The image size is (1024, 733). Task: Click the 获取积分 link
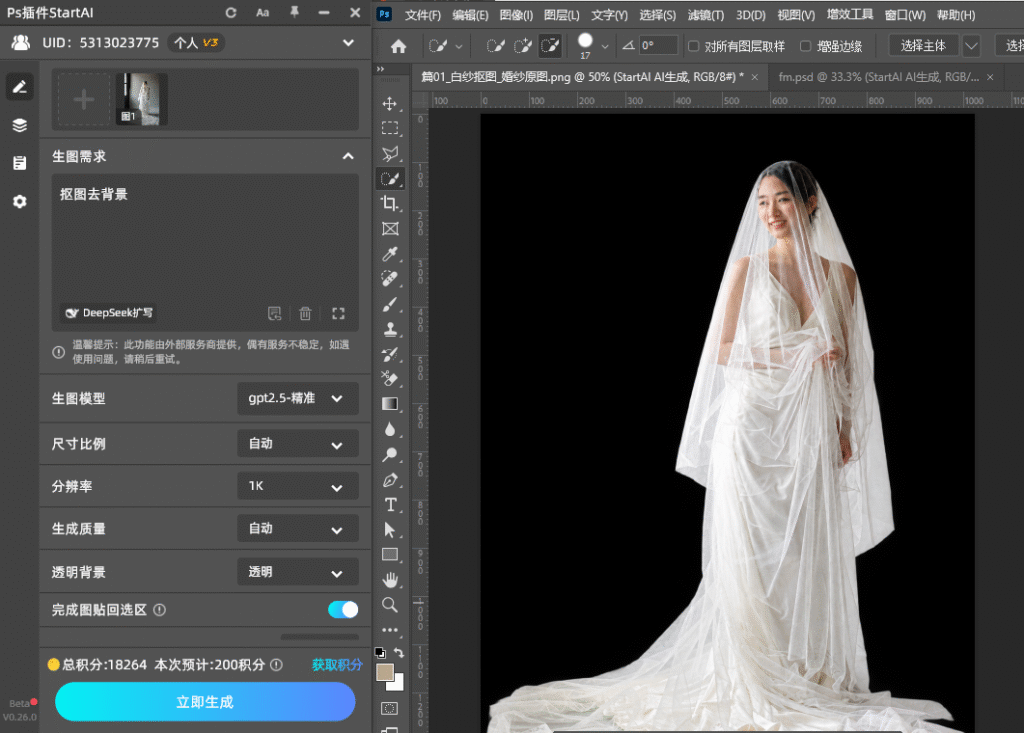pyautogui.click(x=337, y=665)
